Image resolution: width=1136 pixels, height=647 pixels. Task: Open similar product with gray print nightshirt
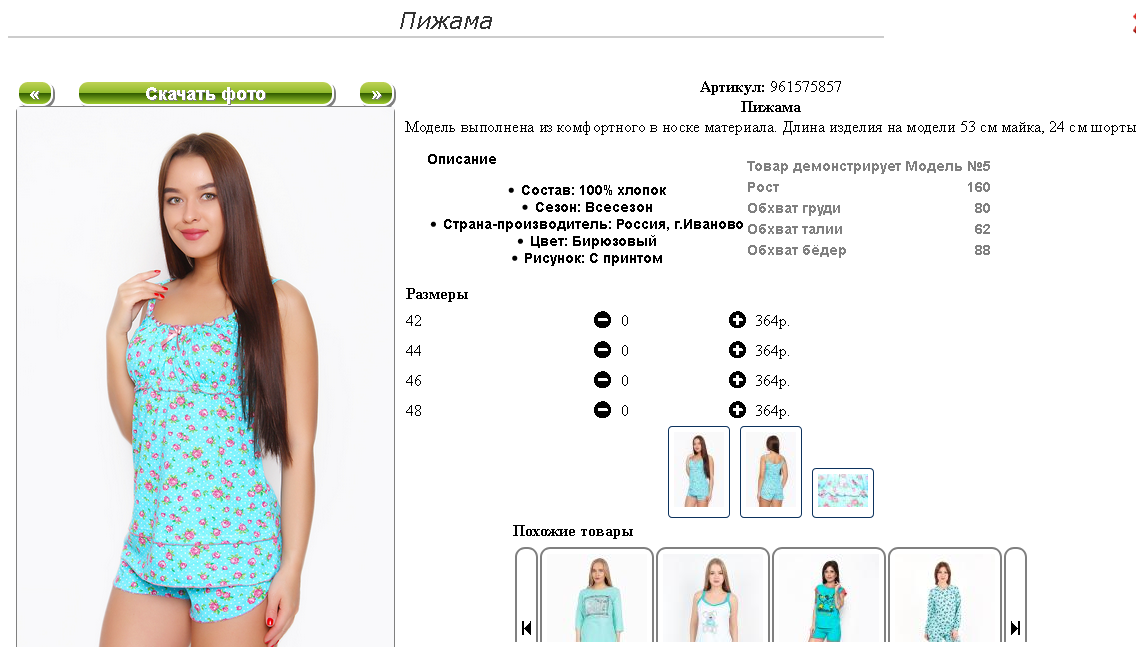[597, 596]
